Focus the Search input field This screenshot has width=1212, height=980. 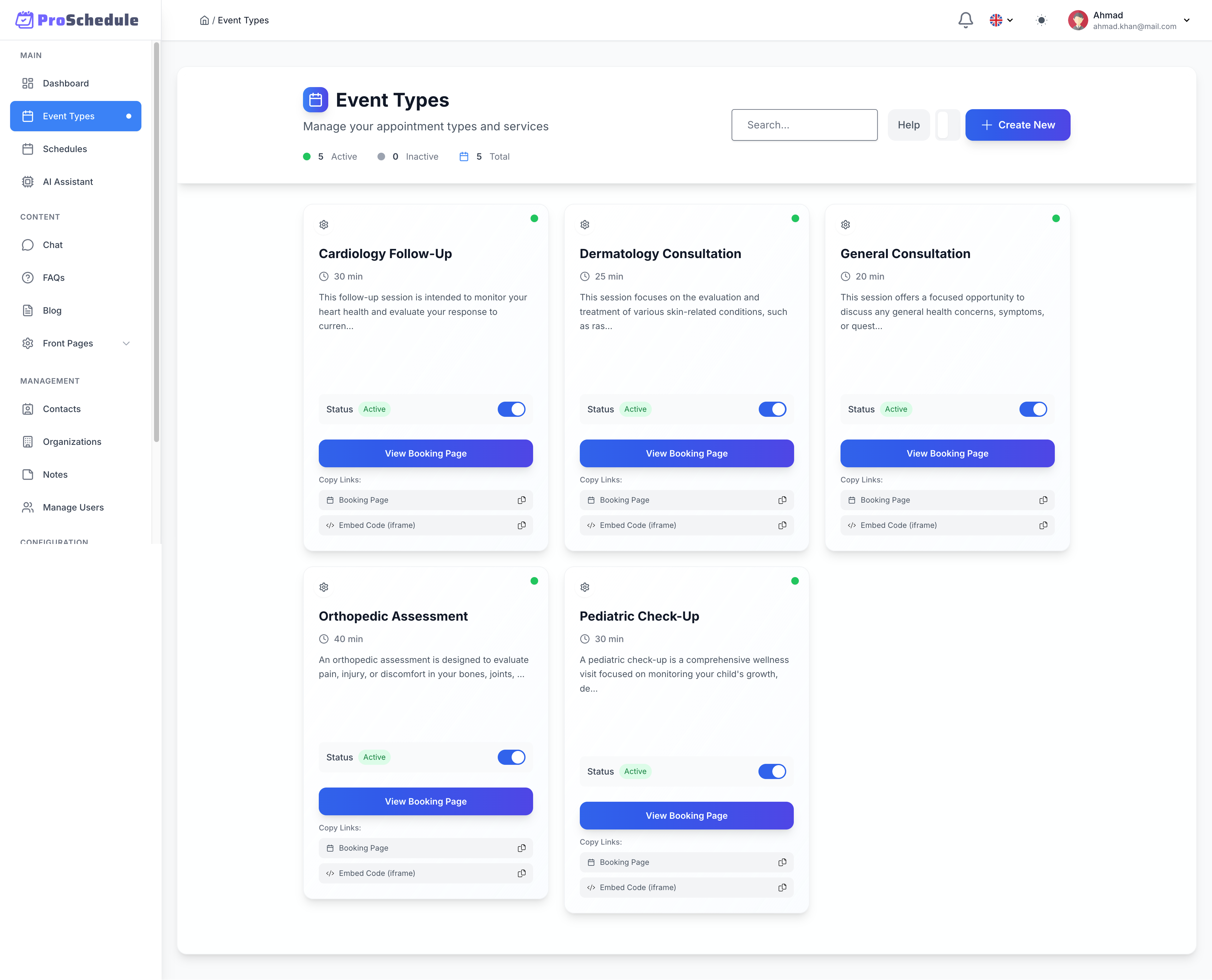tap(804, 125)
